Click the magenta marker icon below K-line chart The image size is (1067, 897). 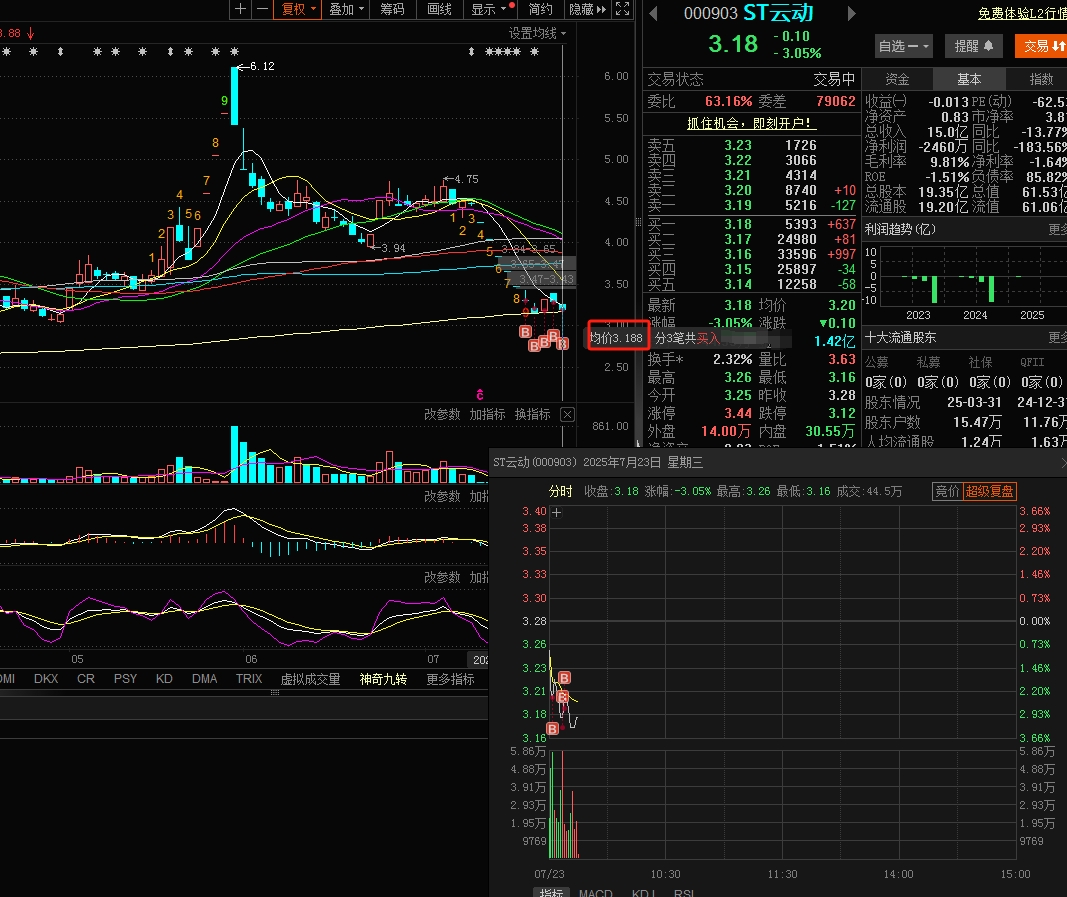coord(480,395)
